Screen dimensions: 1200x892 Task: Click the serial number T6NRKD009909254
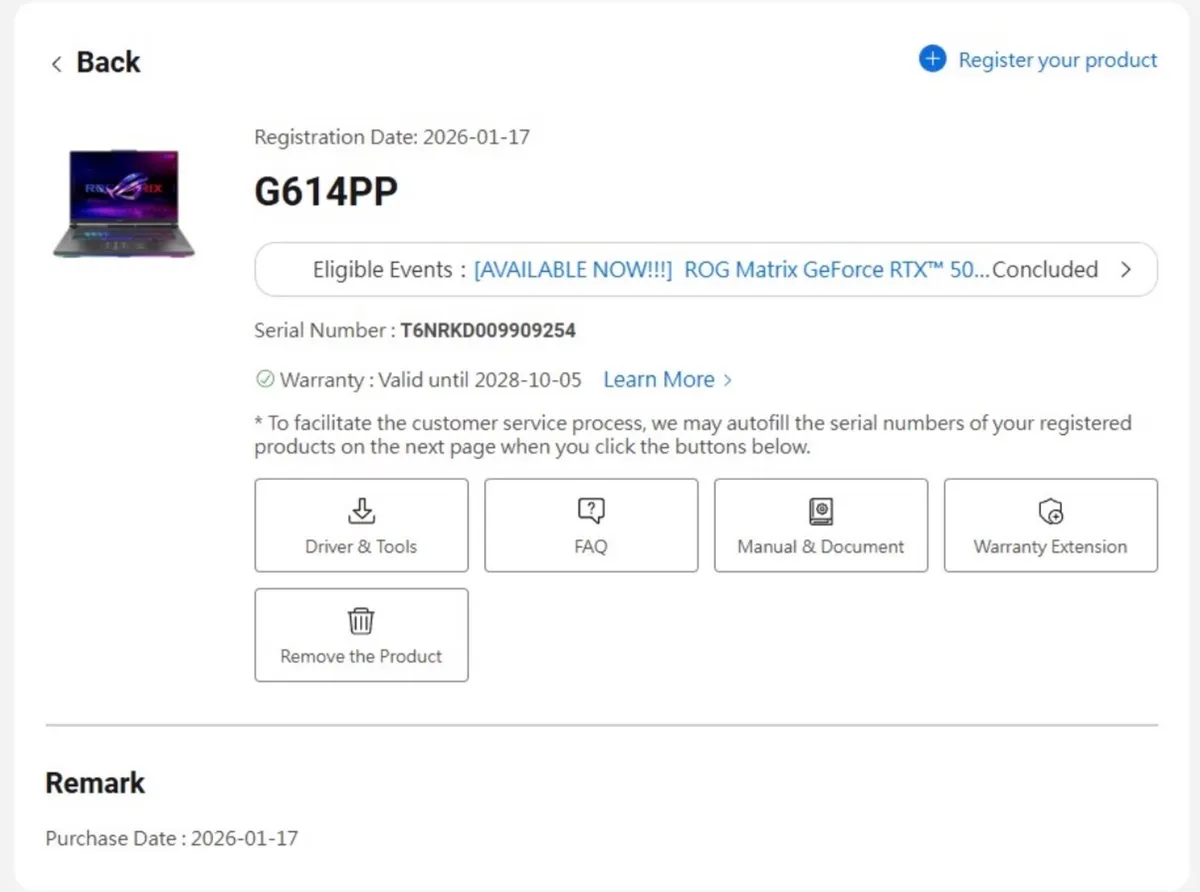[x=488, y=330]
